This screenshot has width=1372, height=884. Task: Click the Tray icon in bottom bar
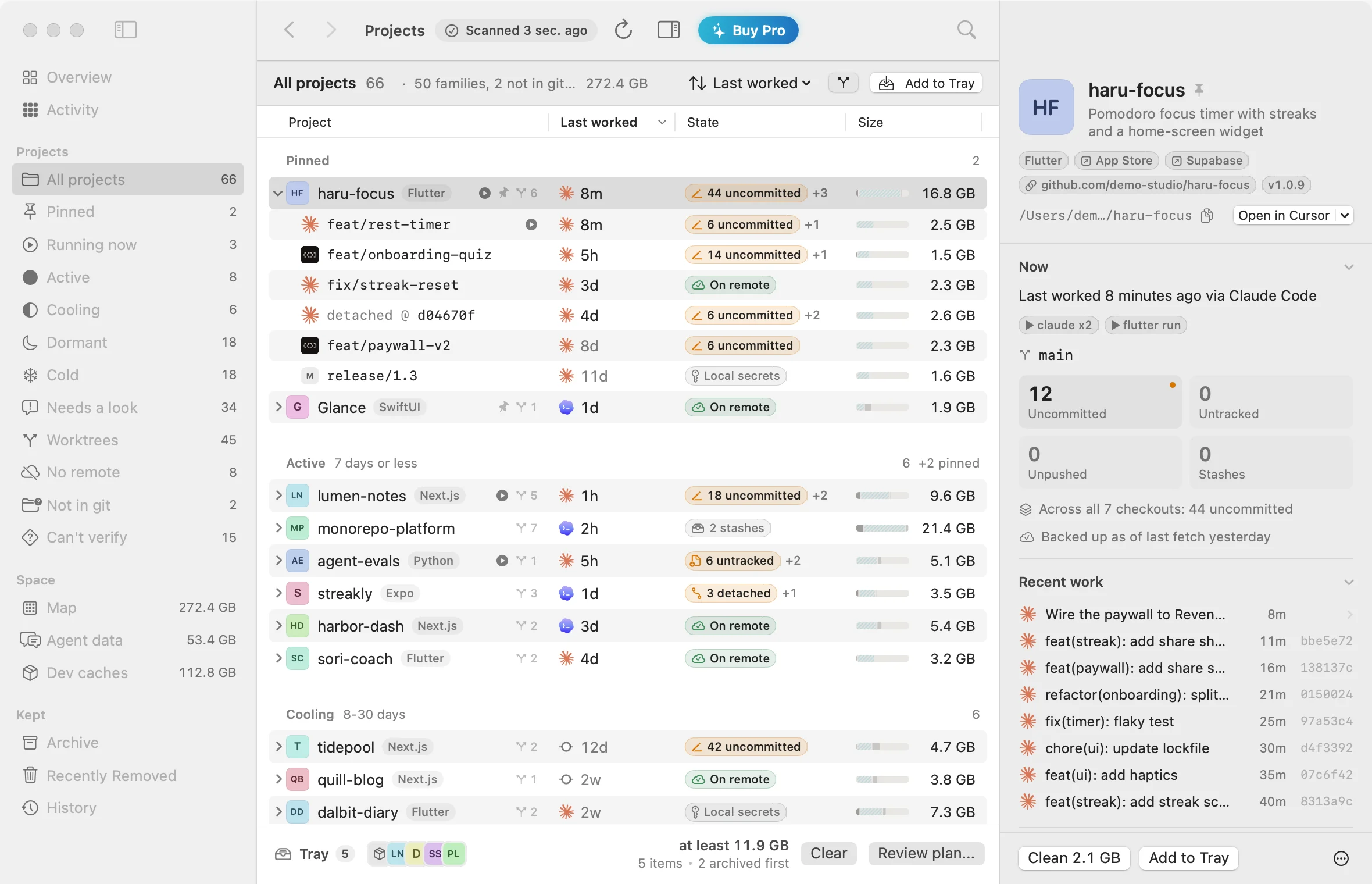283,854
